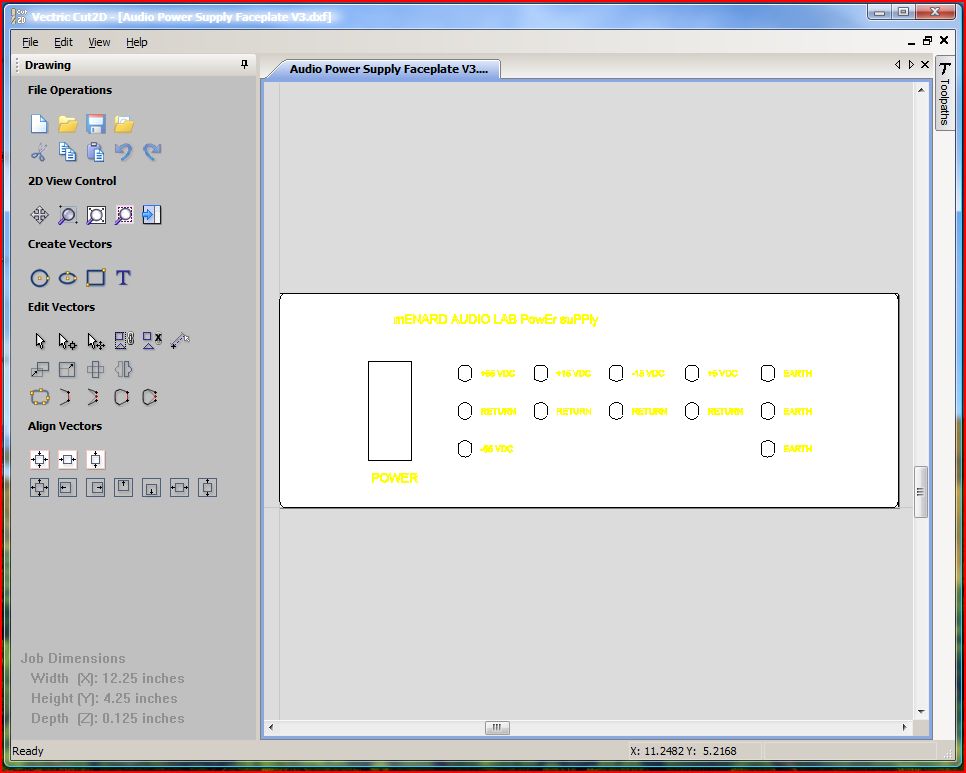Activate the interactive move-transform cursor tool
Screen dimensions: 966x773
(95, 341)
